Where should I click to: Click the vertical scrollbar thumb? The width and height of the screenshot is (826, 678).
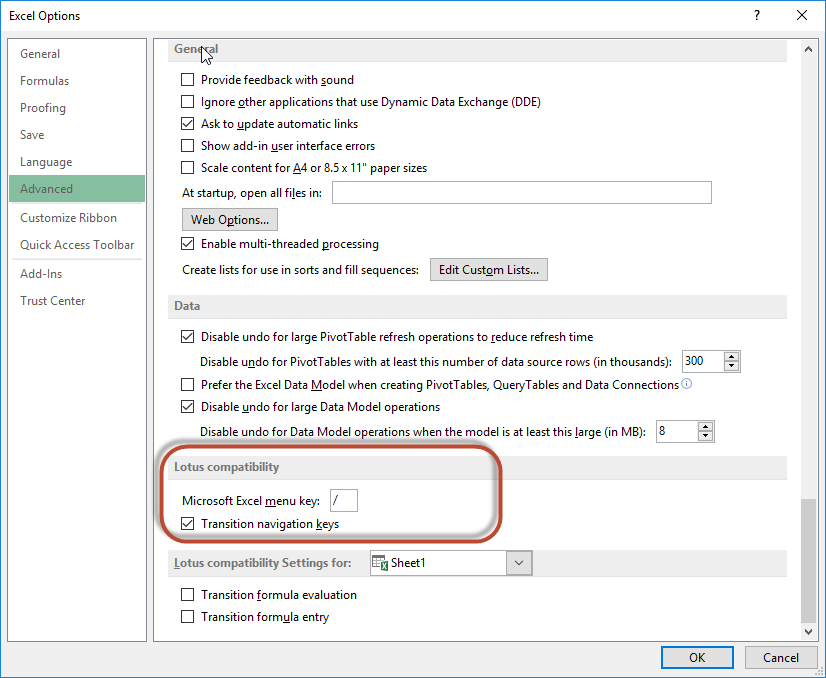pos(808,561)
